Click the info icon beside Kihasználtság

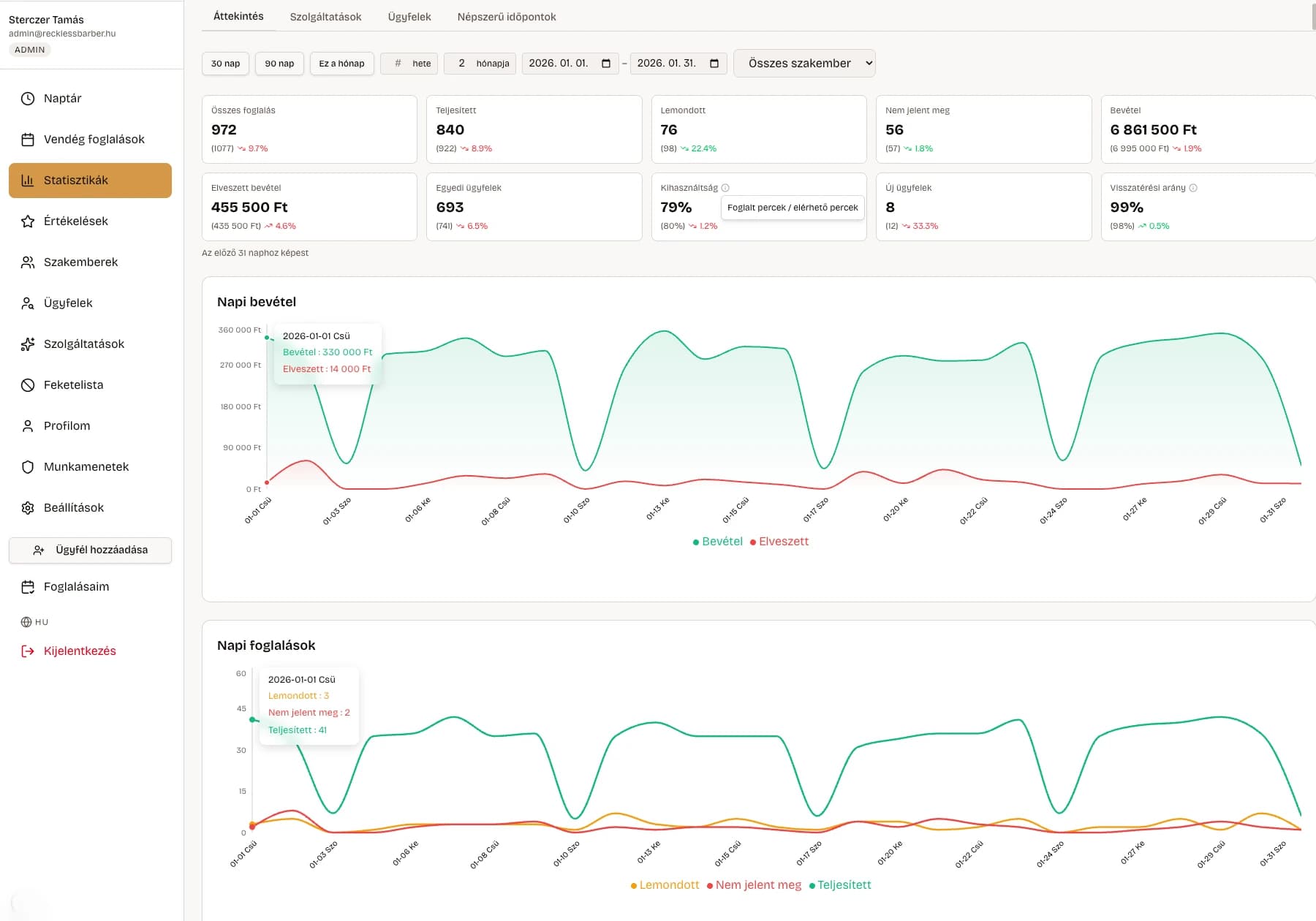tap(725, 188)
